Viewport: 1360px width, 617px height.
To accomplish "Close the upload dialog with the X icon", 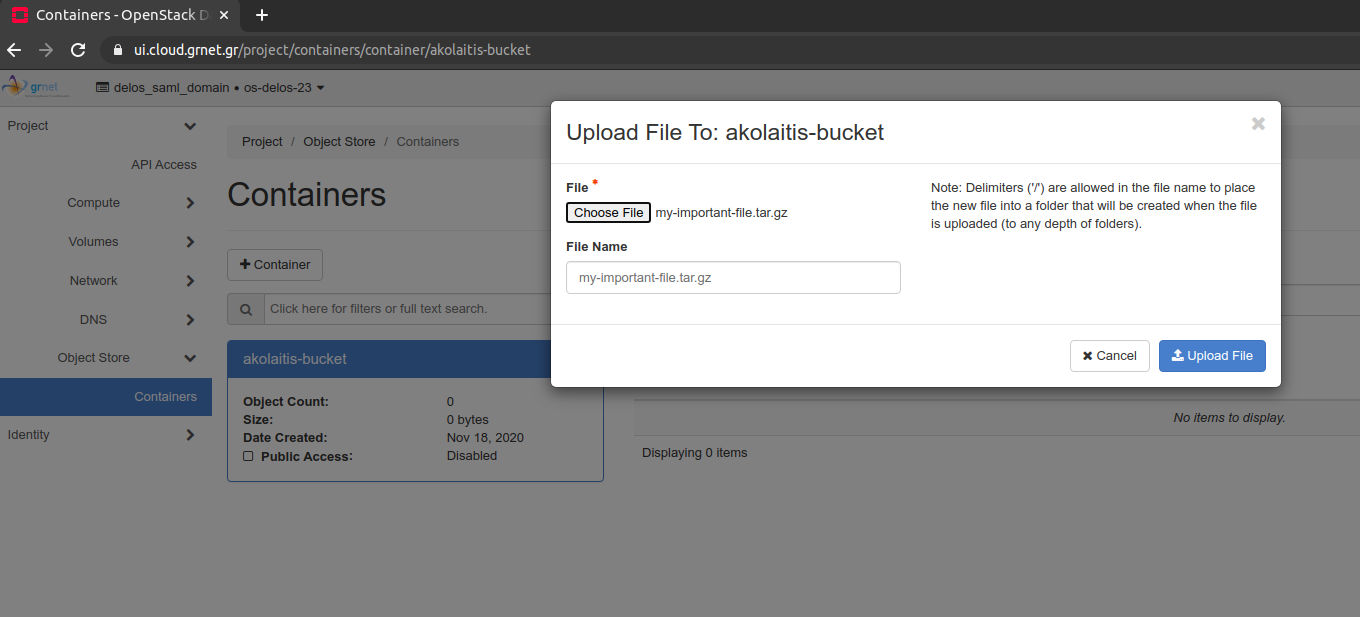I will pos(1258,124).
